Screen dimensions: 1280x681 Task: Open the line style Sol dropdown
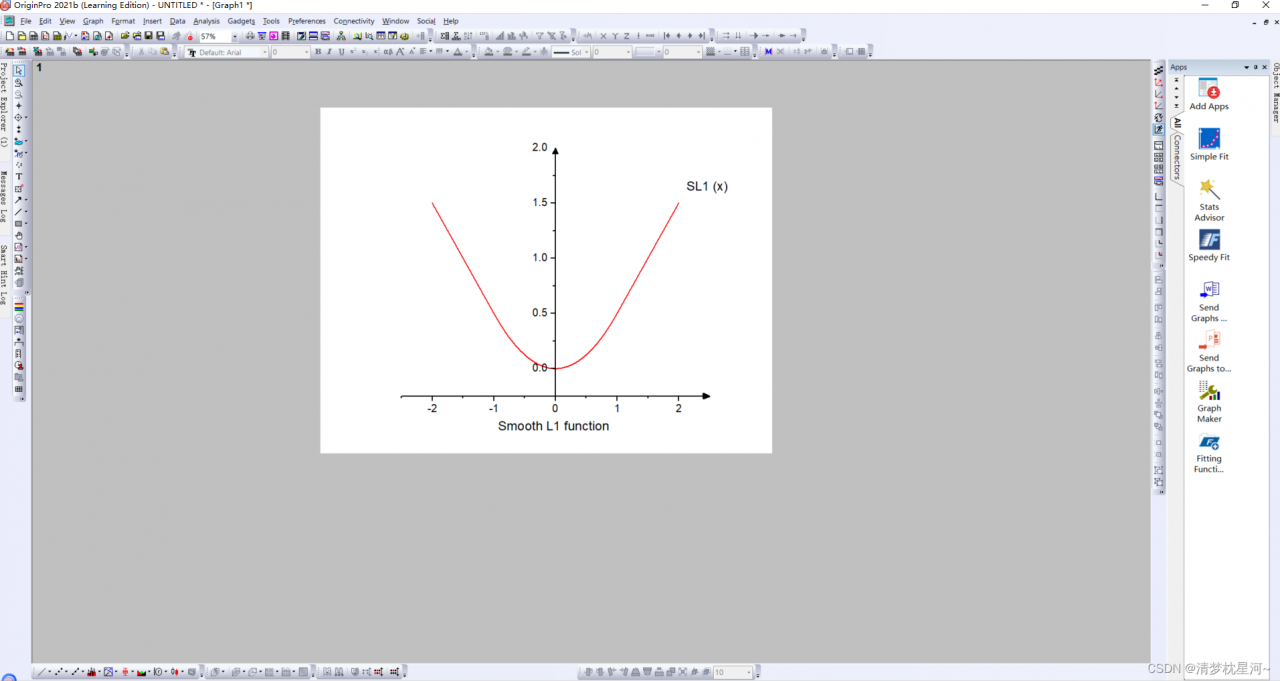tap(588, 52)
